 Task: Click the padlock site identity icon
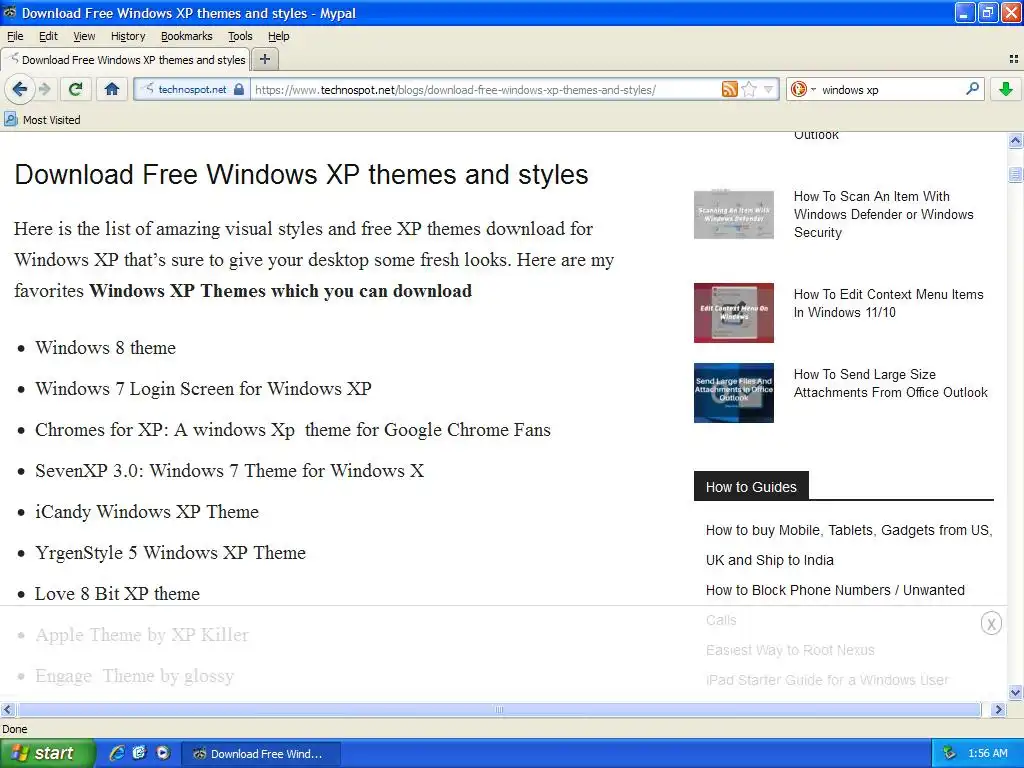tap(239, 89)
